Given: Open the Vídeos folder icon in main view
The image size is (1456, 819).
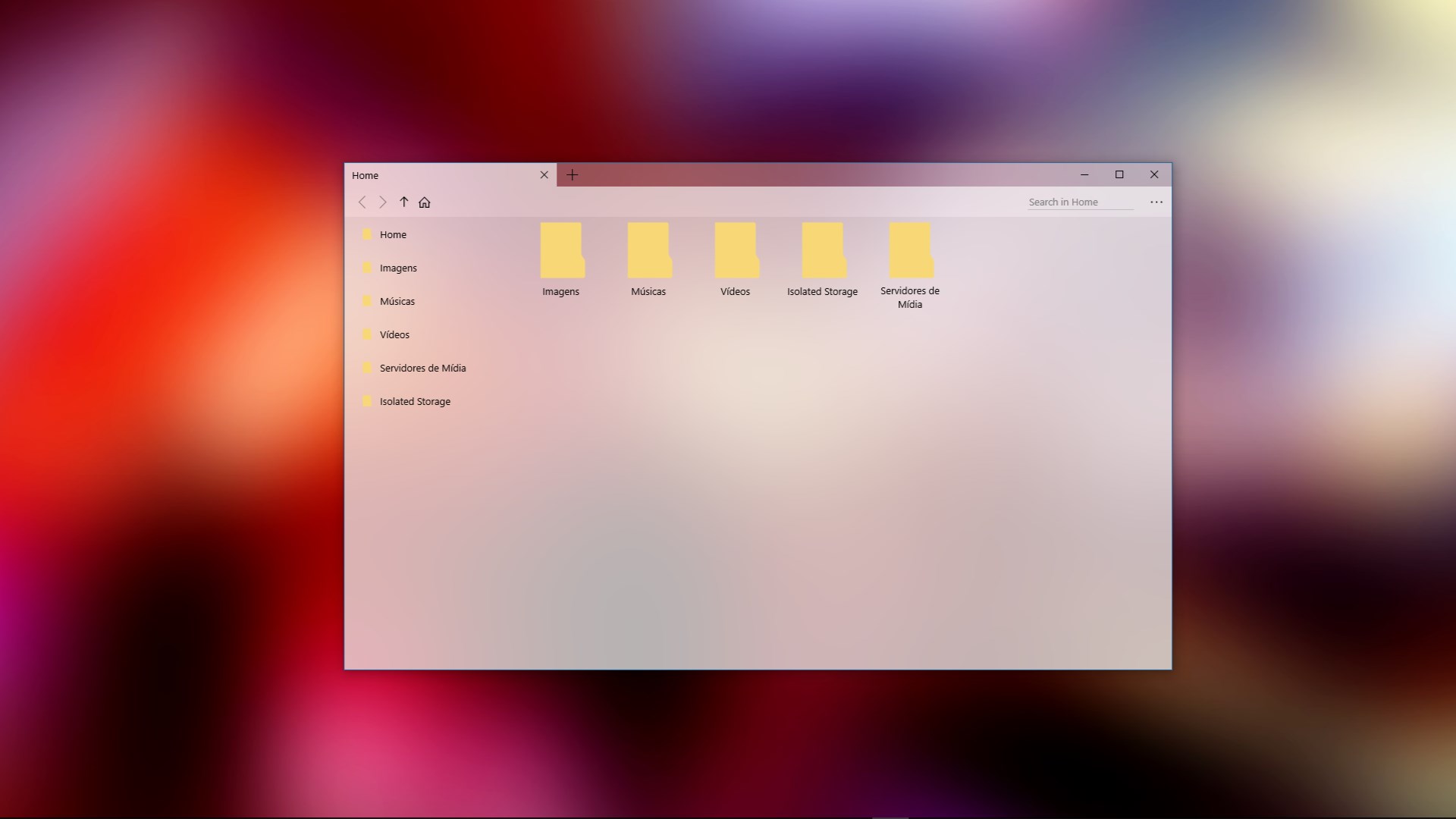Looking at the screenshot, I should [x=735, y=249].
